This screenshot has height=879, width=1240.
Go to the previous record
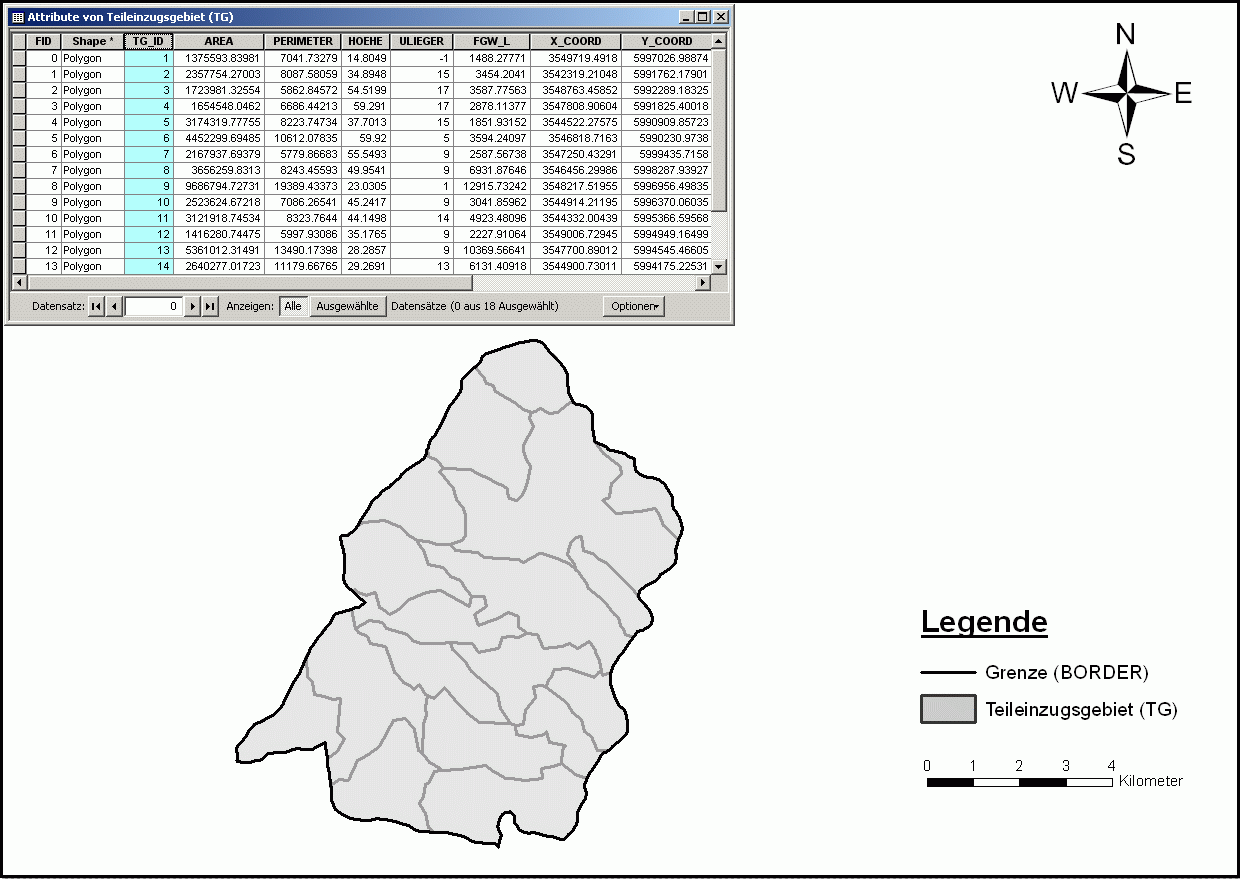pos(114,307)
